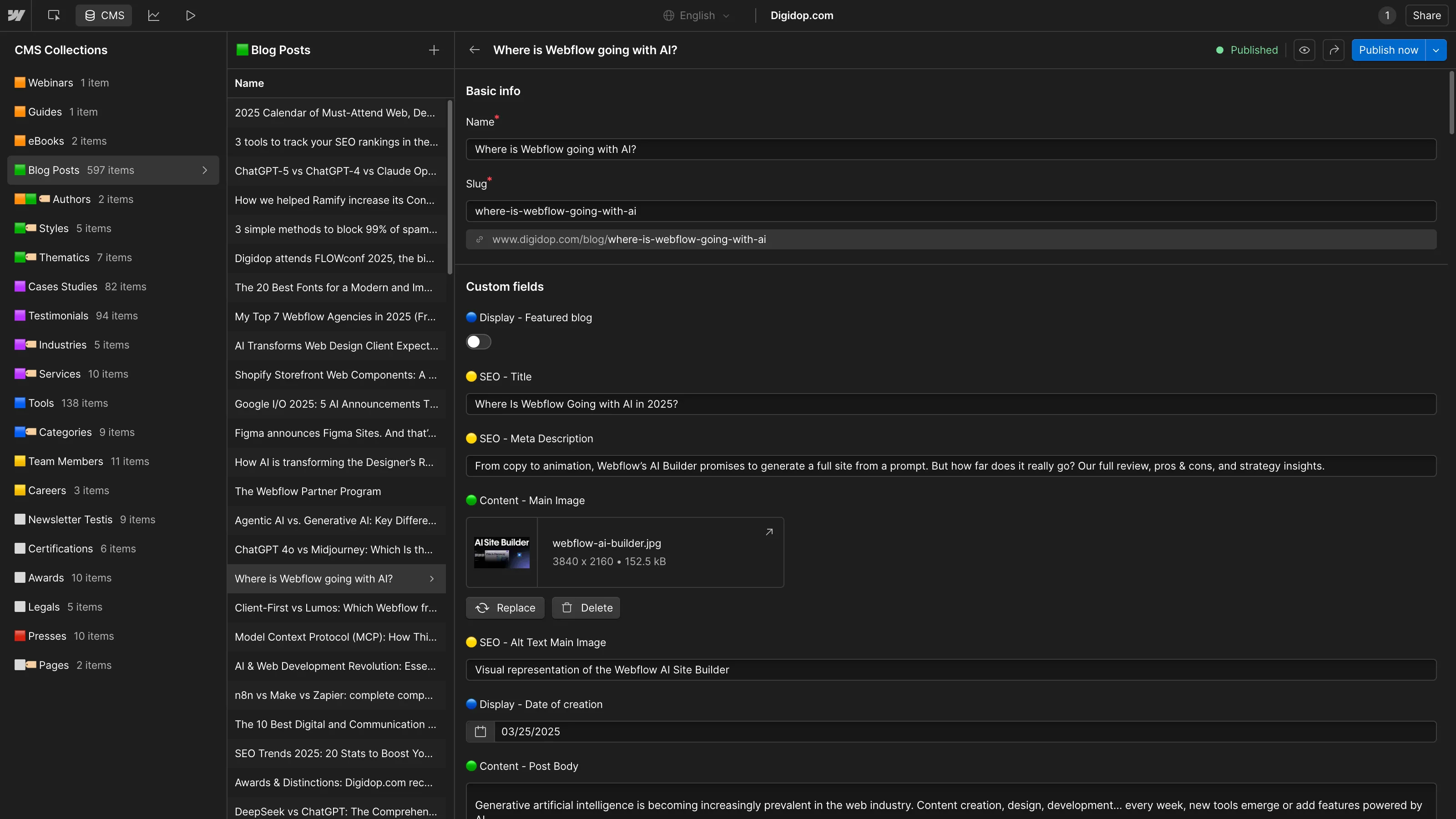Expand the Publish now dropdown arrow
The width and height of the screenshot is (1456, 819).
click(x=1436, y=50)
